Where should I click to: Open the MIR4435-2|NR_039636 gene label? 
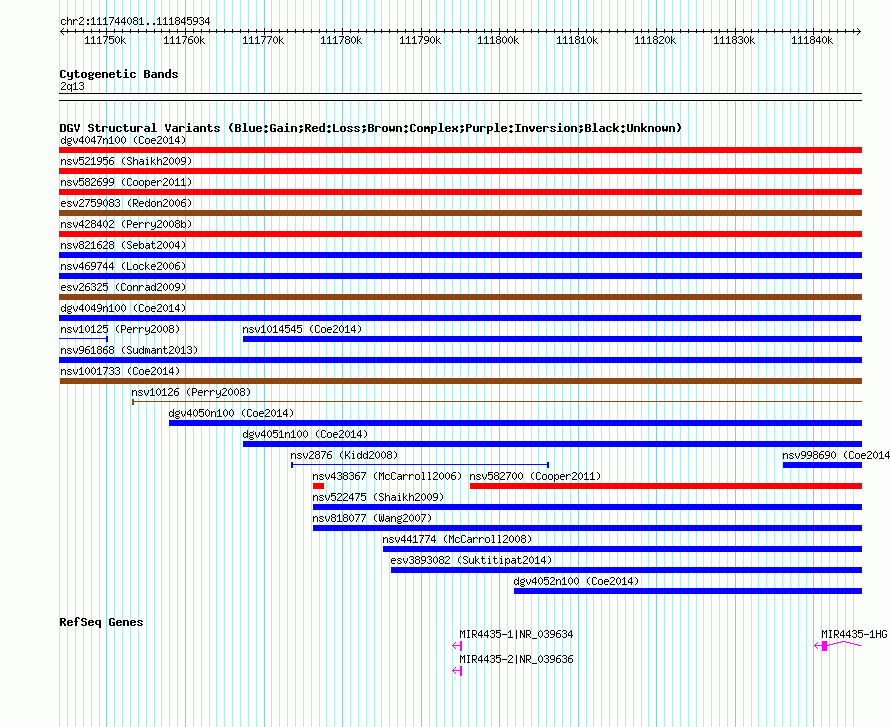[x=516, y=659]
